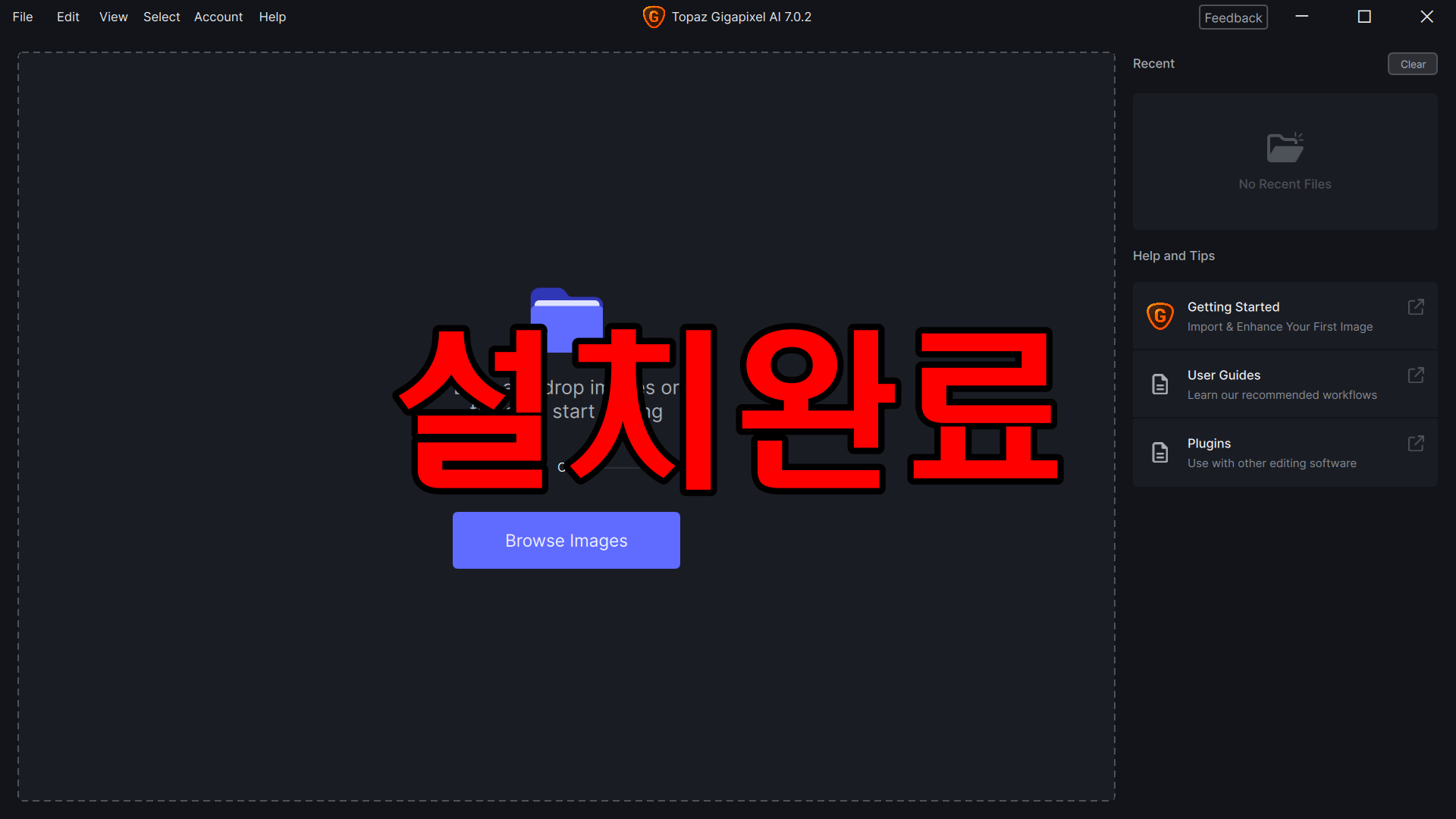The image size is (1456, 819).
Task: Click the No Recent Files folder icon
Action: click(x=1285, y=147)
